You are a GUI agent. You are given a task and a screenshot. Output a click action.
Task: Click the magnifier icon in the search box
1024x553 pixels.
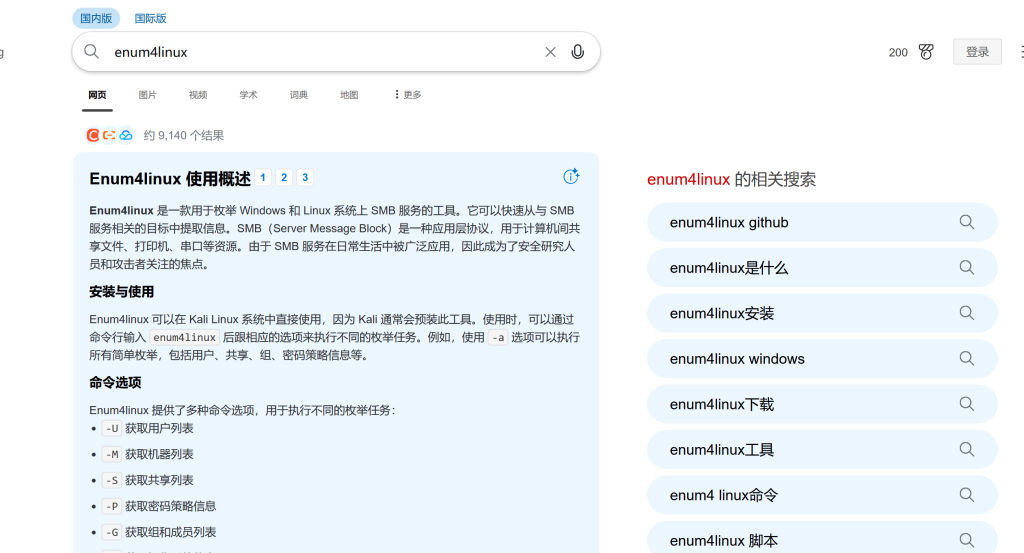91,52
